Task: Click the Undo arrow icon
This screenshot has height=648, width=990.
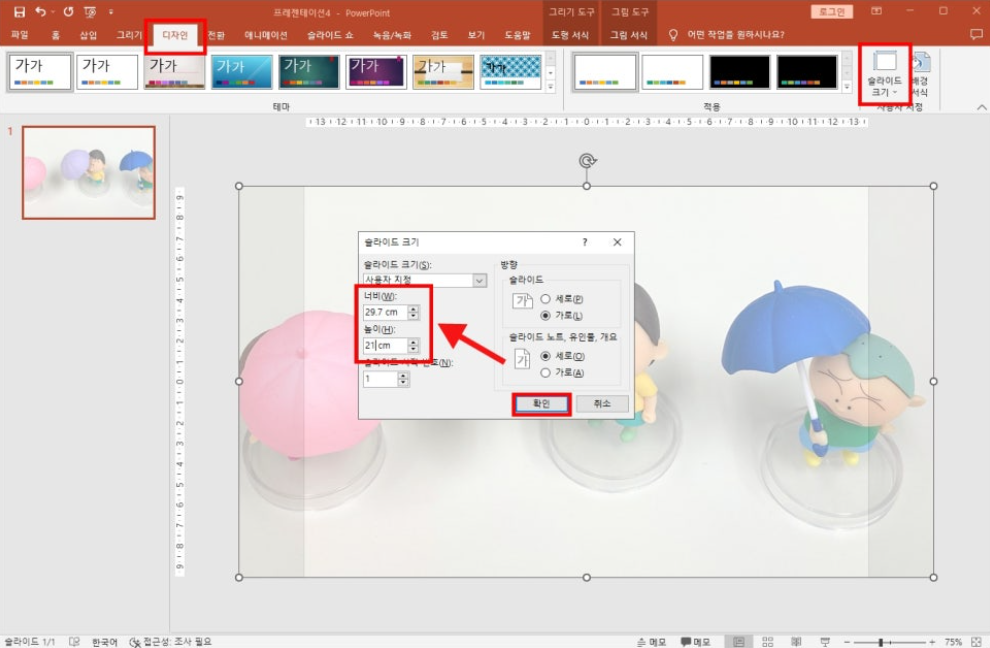Action: (40, 12)
